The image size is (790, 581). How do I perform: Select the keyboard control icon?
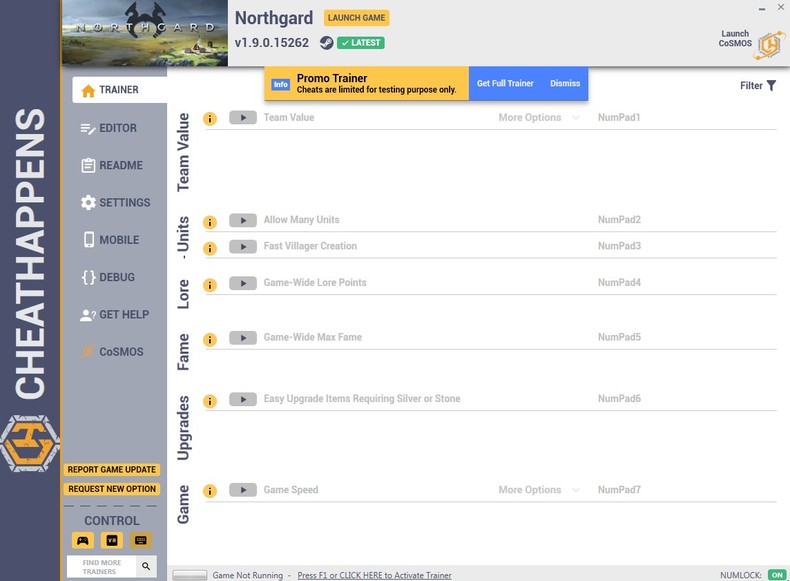(x=141, y=540)
